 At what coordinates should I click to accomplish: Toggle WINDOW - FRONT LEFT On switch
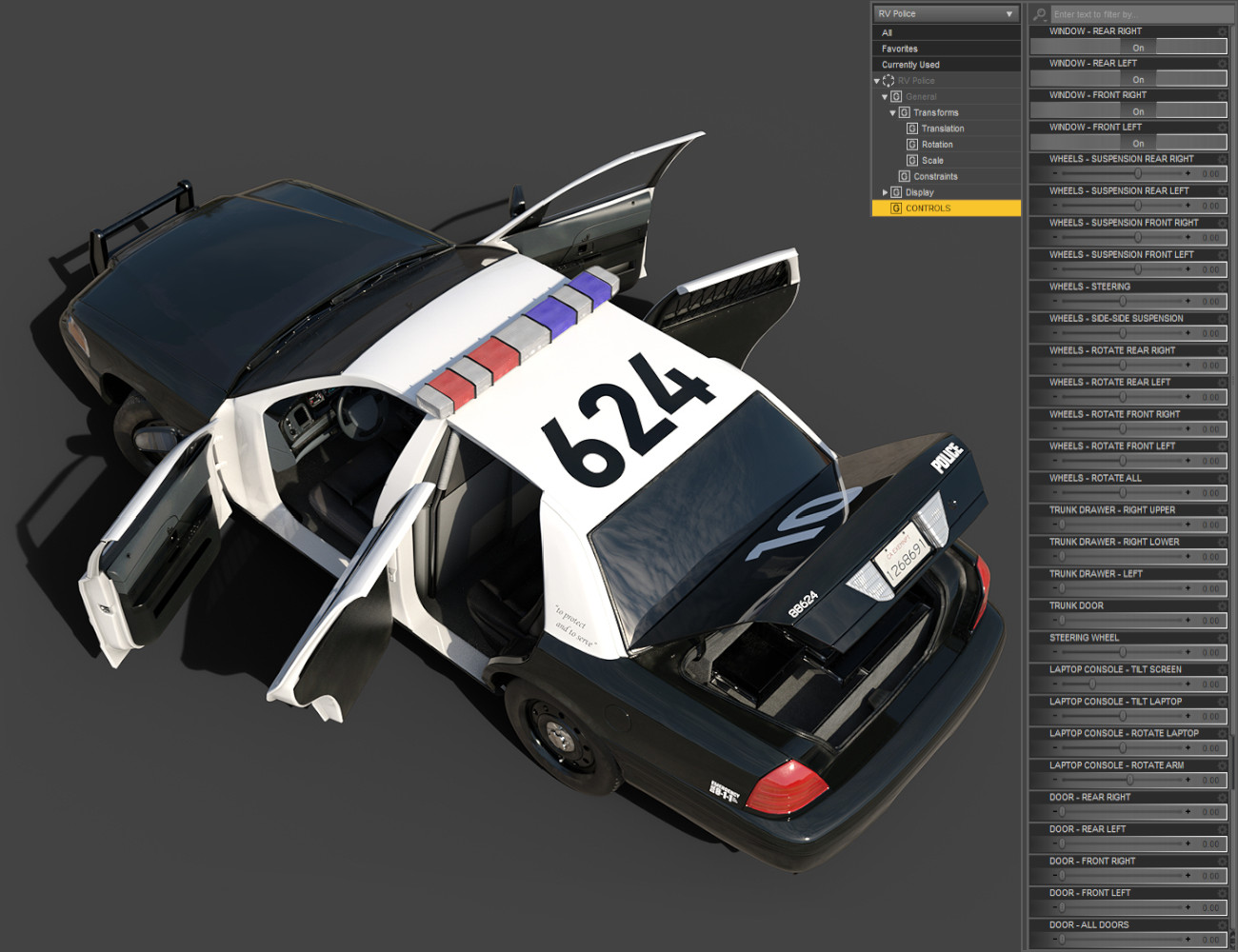tap(1128, 143)
